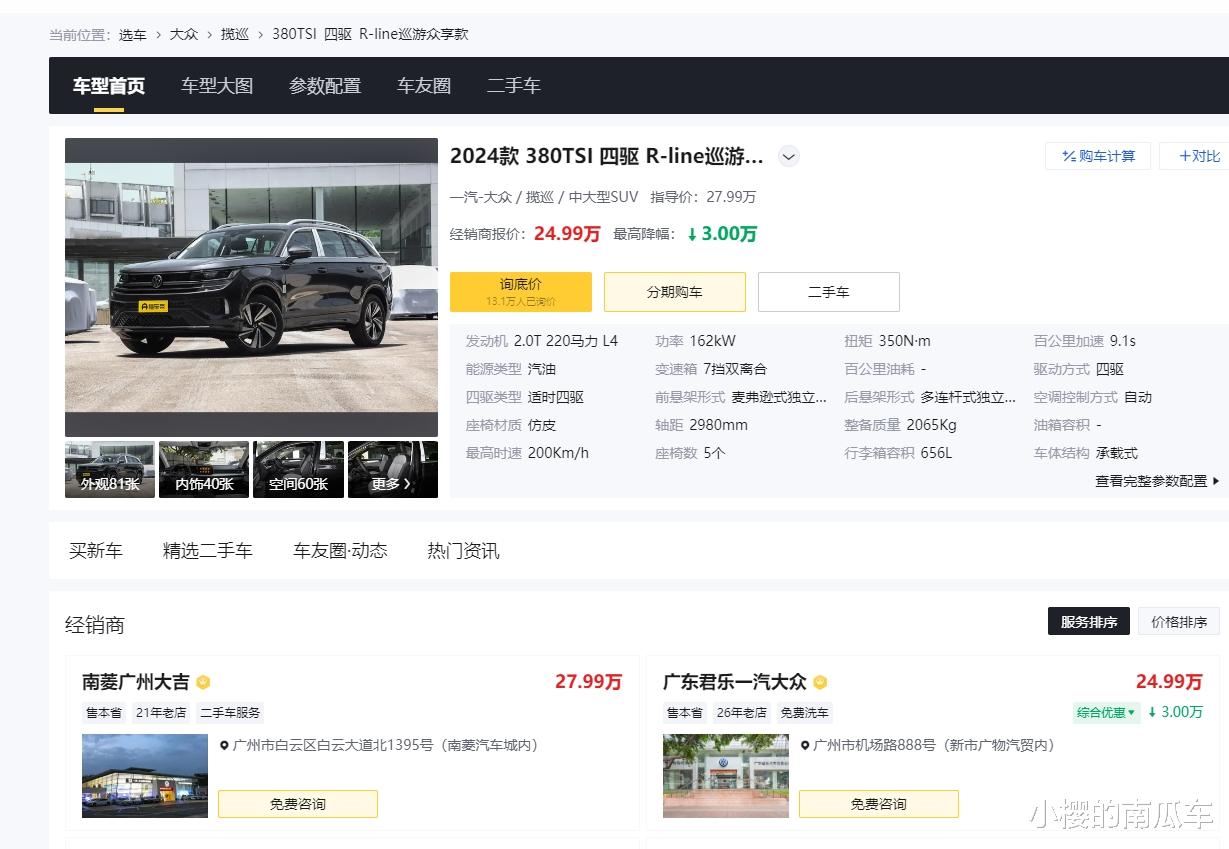The height and width of the screenshot is (849, 1229).
Task: Click location pin for 白云大道北1395号
Action: [x=224, y=746]
